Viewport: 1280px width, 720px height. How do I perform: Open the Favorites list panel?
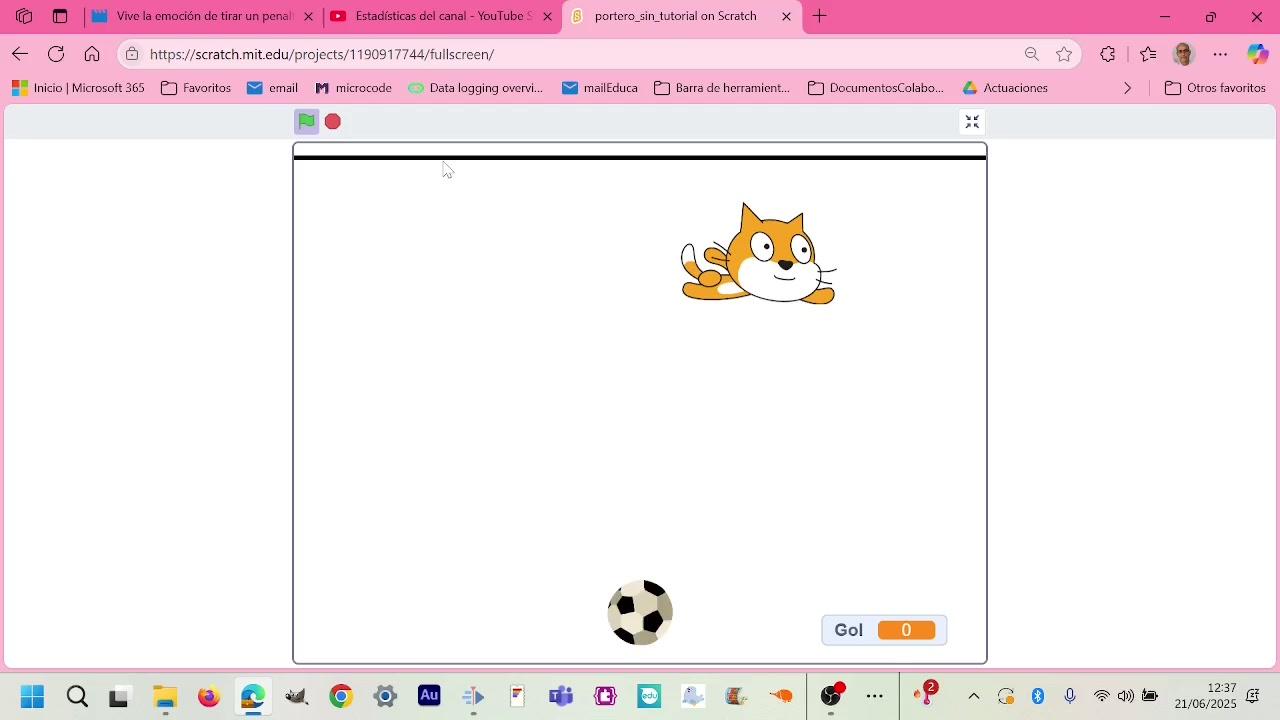click(1148, 54)
